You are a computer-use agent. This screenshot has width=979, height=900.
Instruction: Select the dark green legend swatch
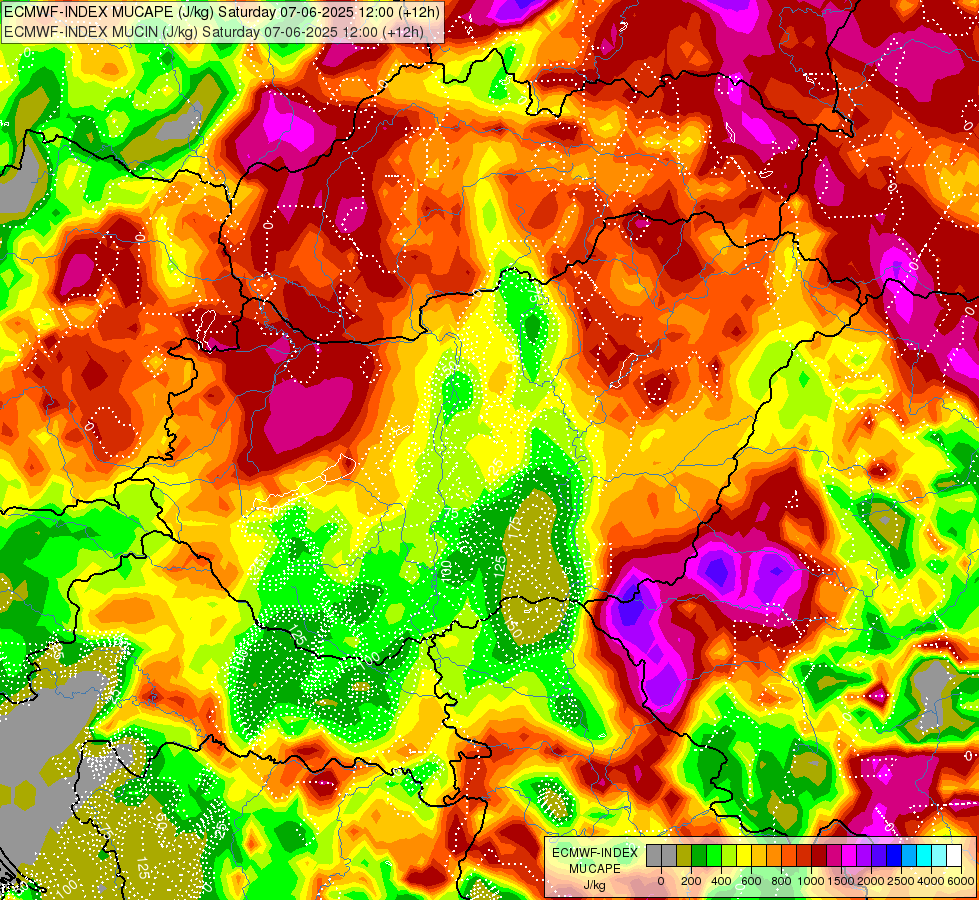tap(699, 855)
